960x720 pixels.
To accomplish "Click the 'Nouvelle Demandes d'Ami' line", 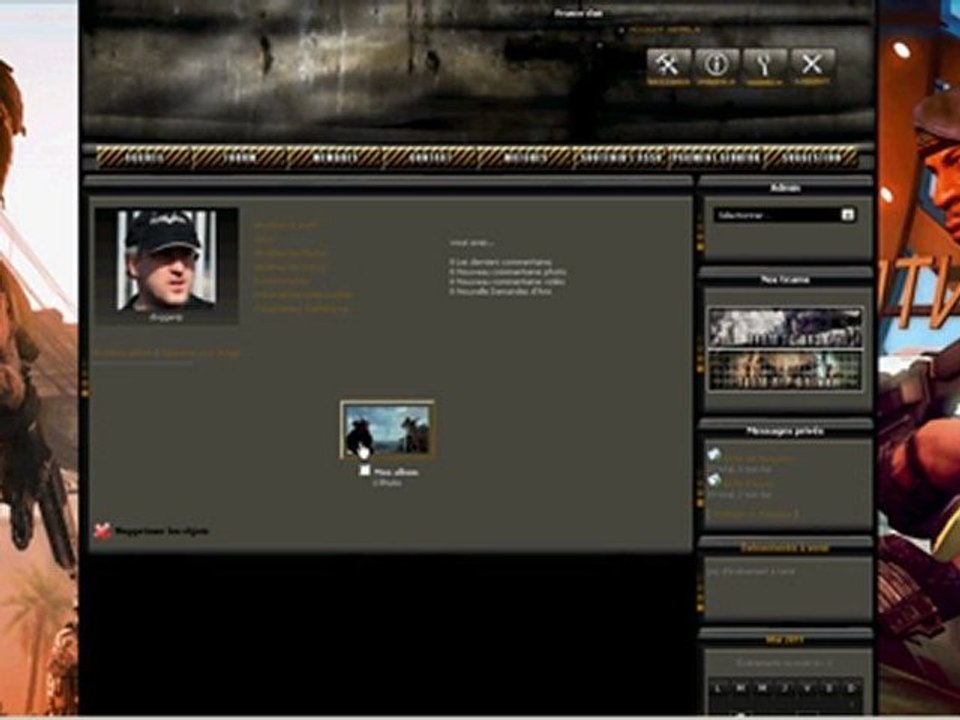I will coord(501,291).
